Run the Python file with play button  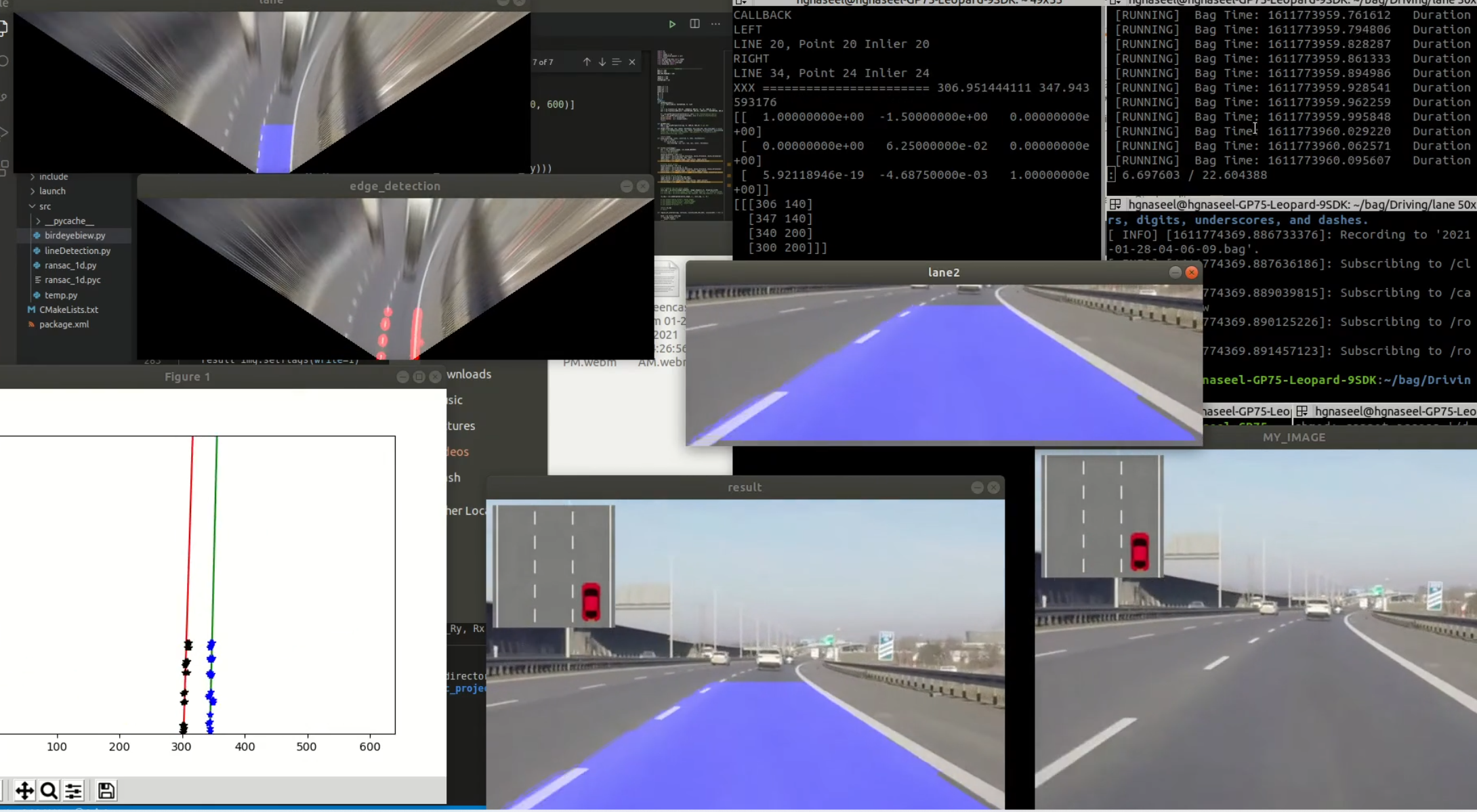point(672,24)
